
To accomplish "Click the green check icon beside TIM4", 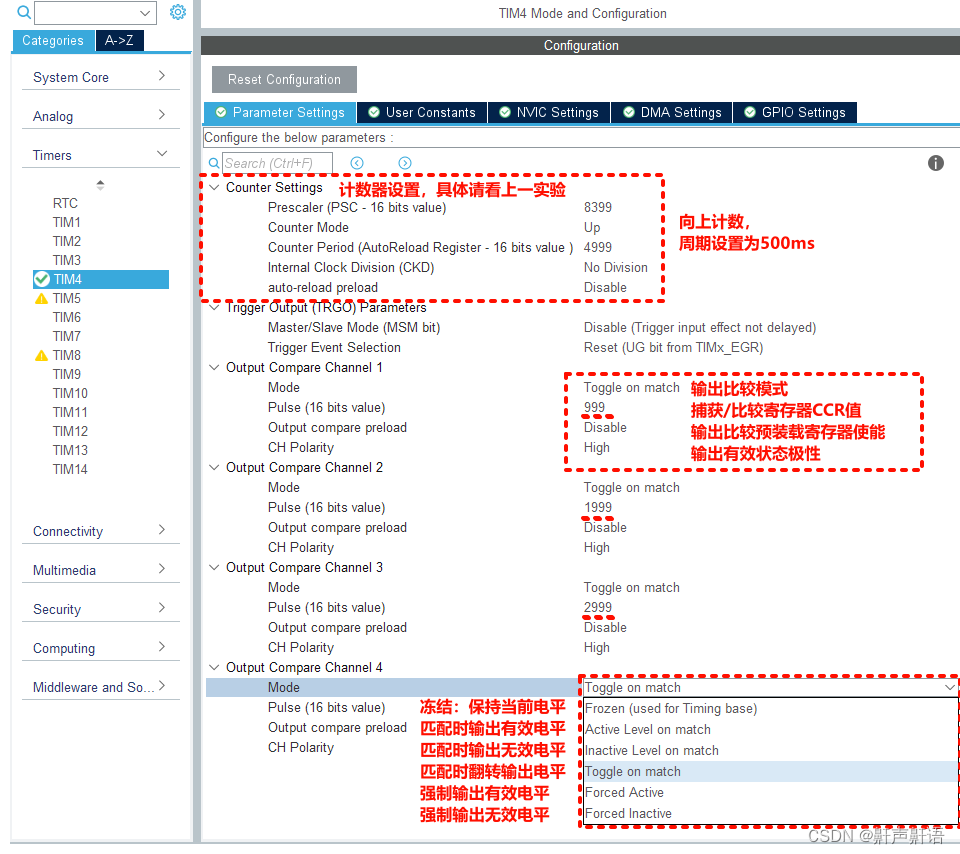I will [42, 279].
